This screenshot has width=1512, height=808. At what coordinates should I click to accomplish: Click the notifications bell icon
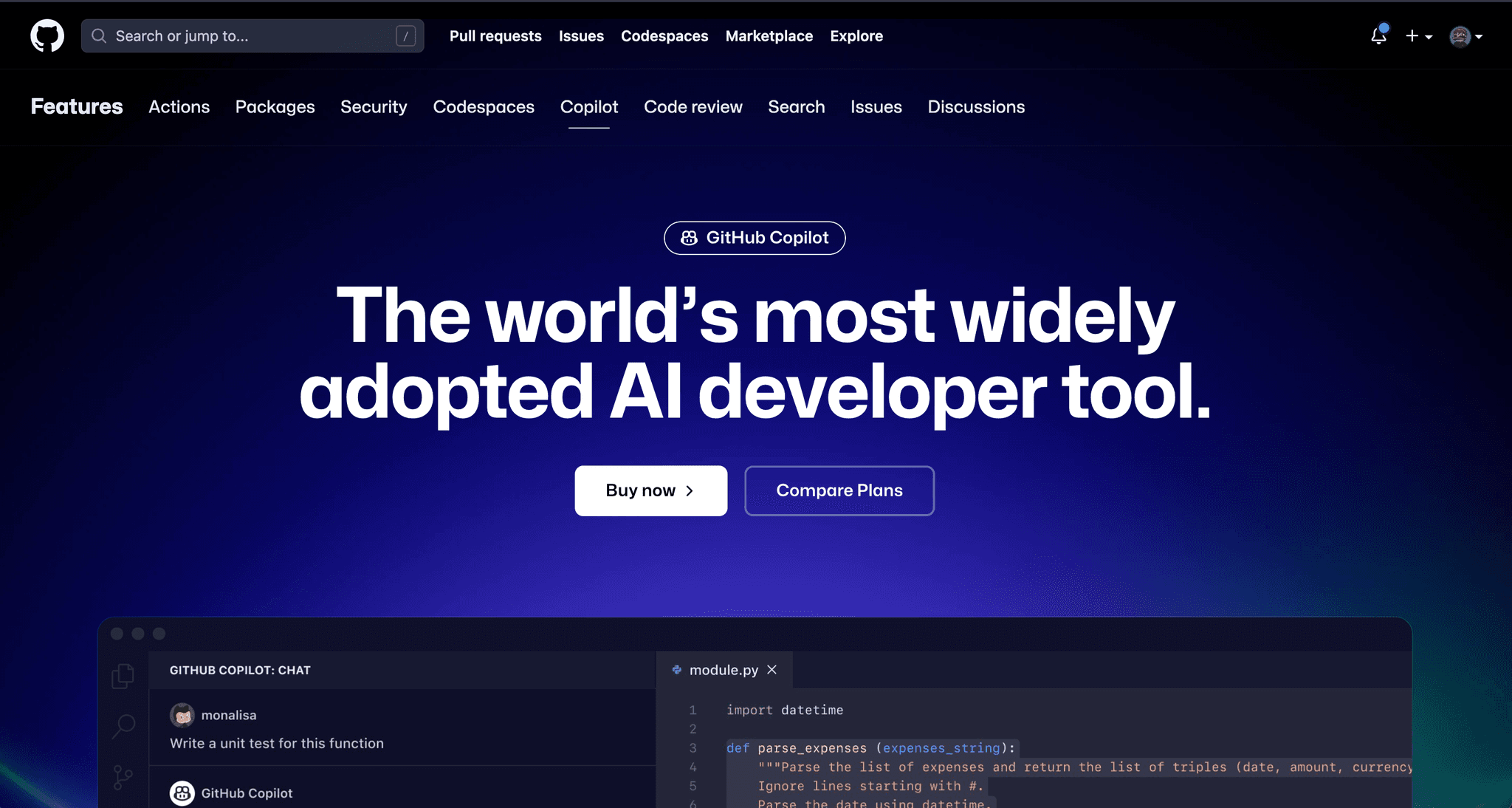1378,35
